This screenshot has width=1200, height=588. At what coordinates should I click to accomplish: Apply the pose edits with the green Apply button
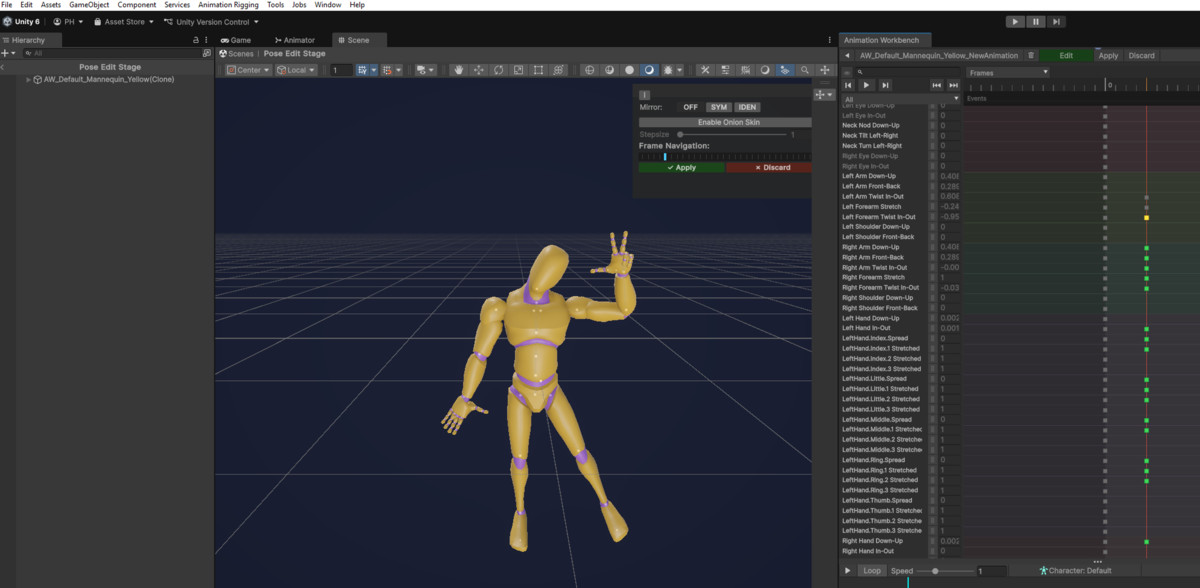point(682,167)
